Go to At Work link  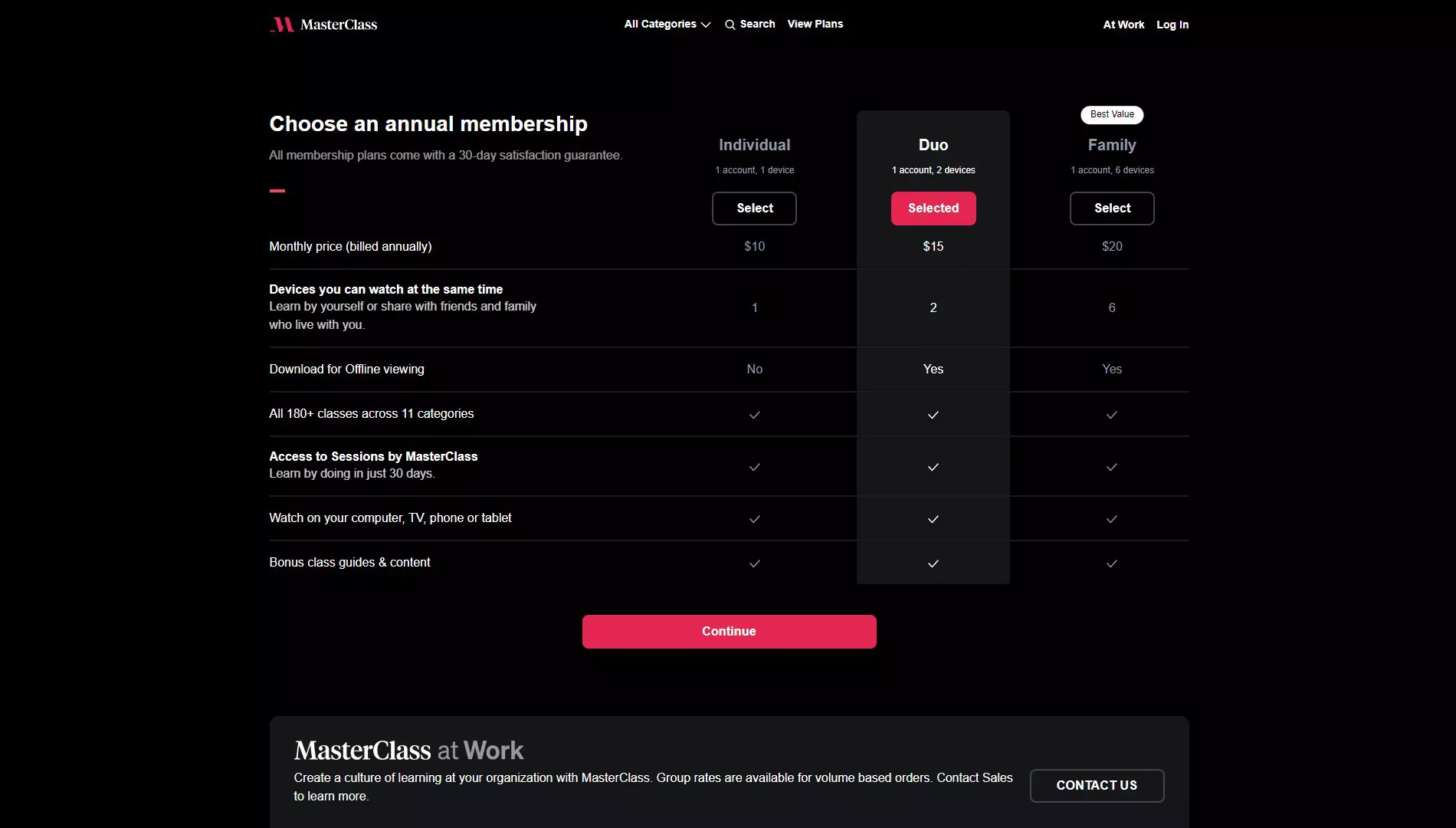1123,25
